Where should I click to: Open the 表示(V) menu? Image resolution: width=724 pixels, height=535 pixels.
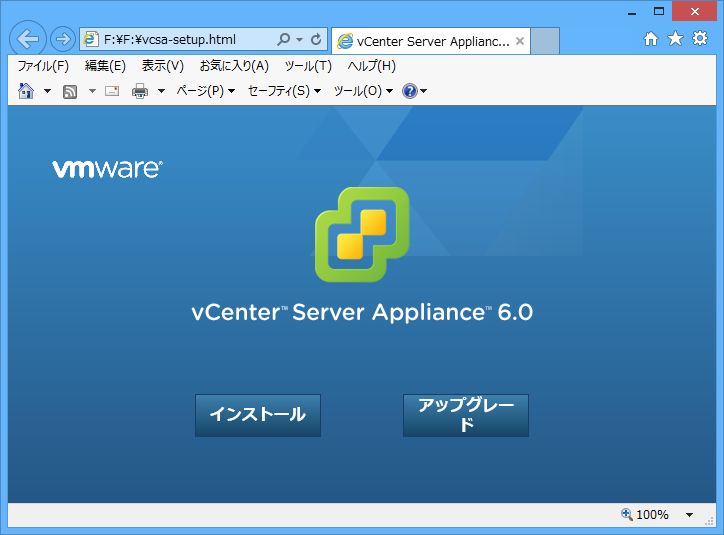pyautogui.click(x=163, y=66)
